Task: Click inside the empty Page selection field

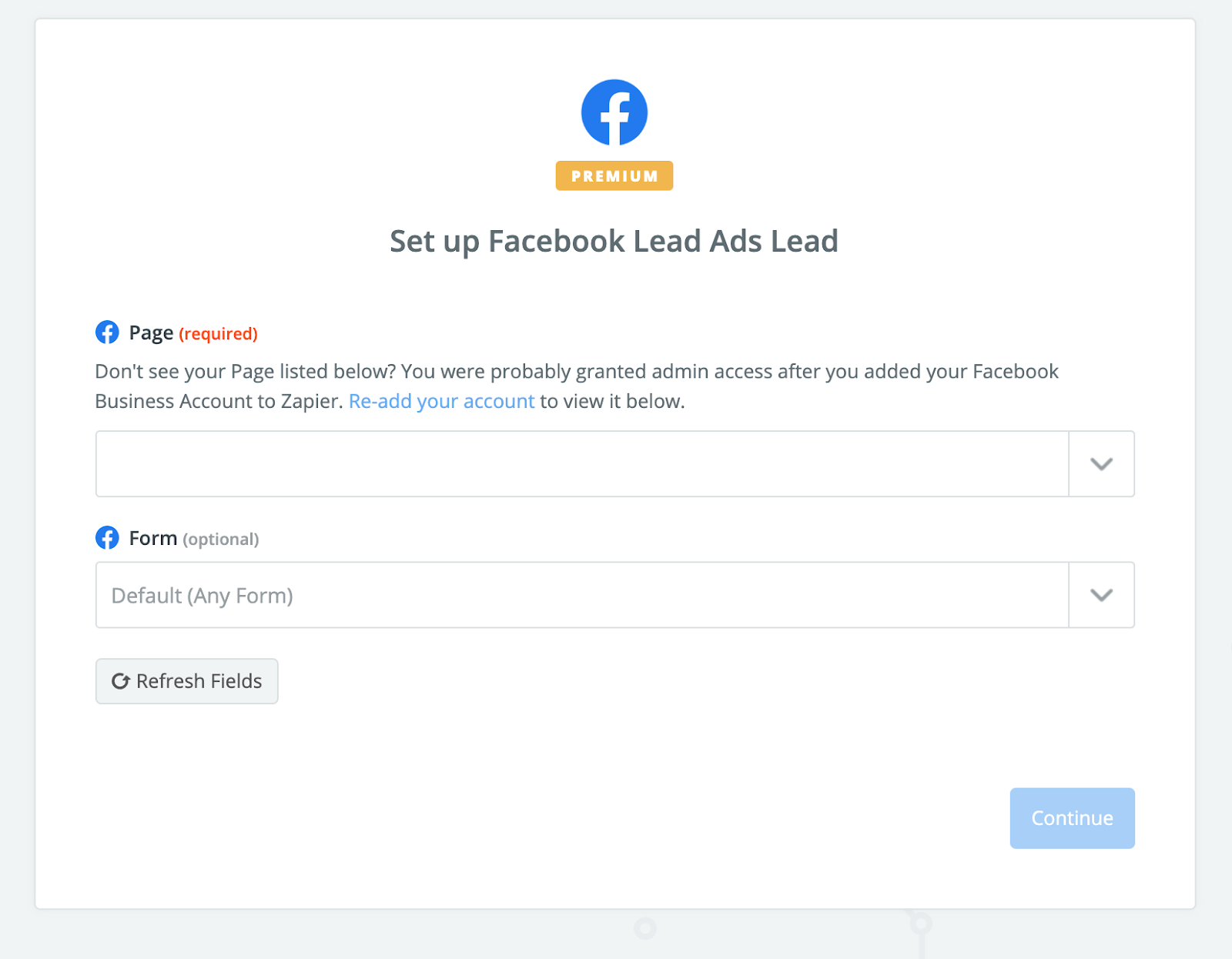Action: tap(581, 464)
